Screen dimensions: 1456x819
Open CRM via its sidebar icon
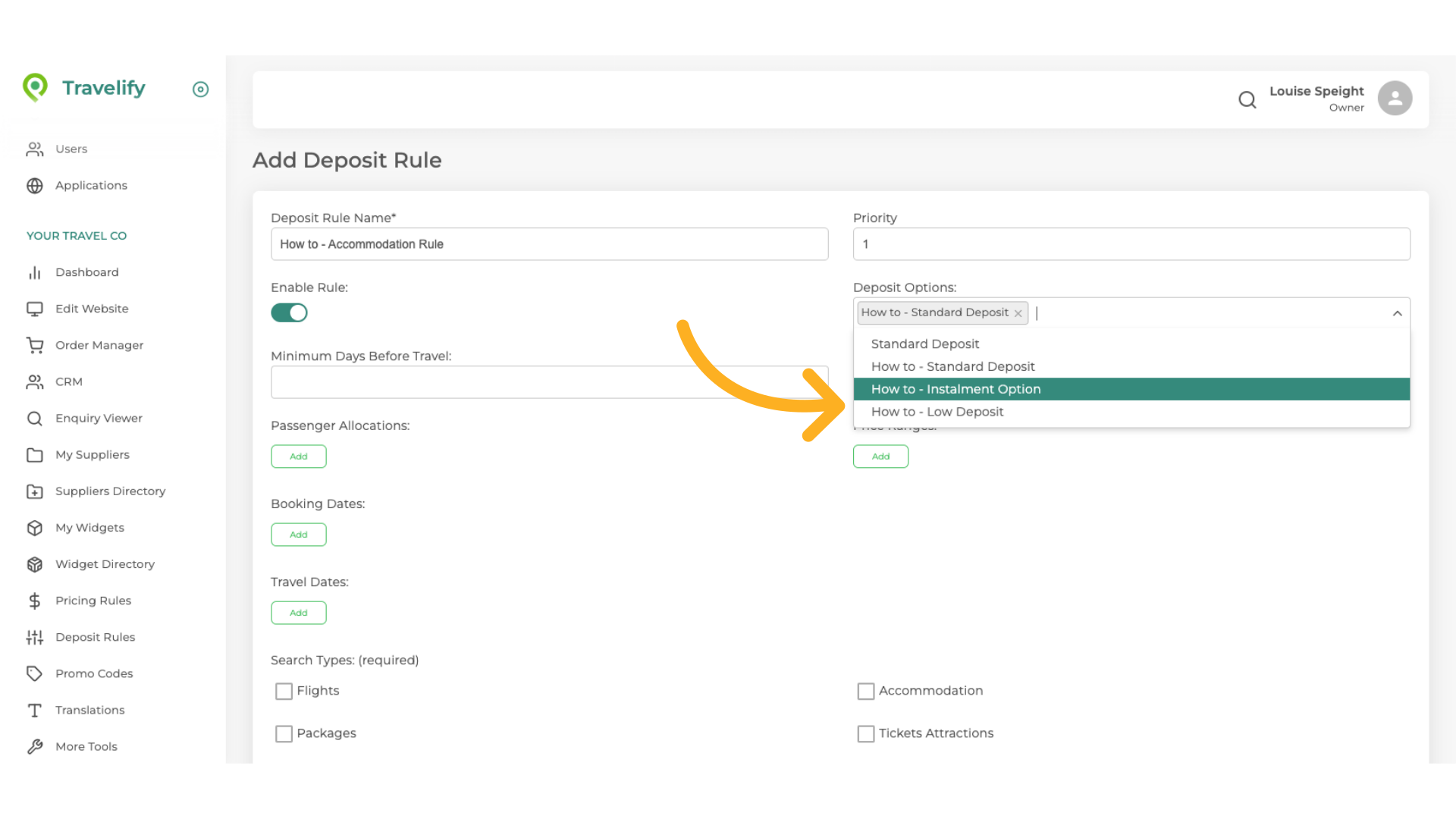click(x=35, y=381)
